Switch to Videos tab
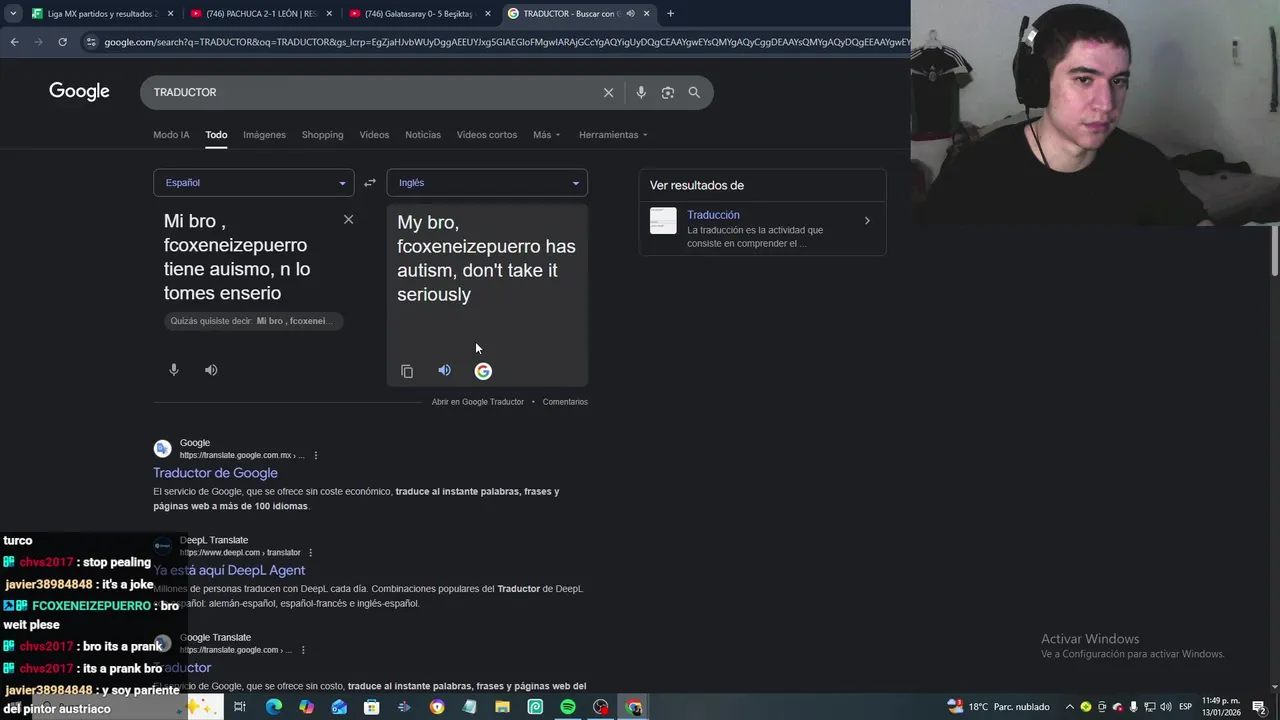 374,135
